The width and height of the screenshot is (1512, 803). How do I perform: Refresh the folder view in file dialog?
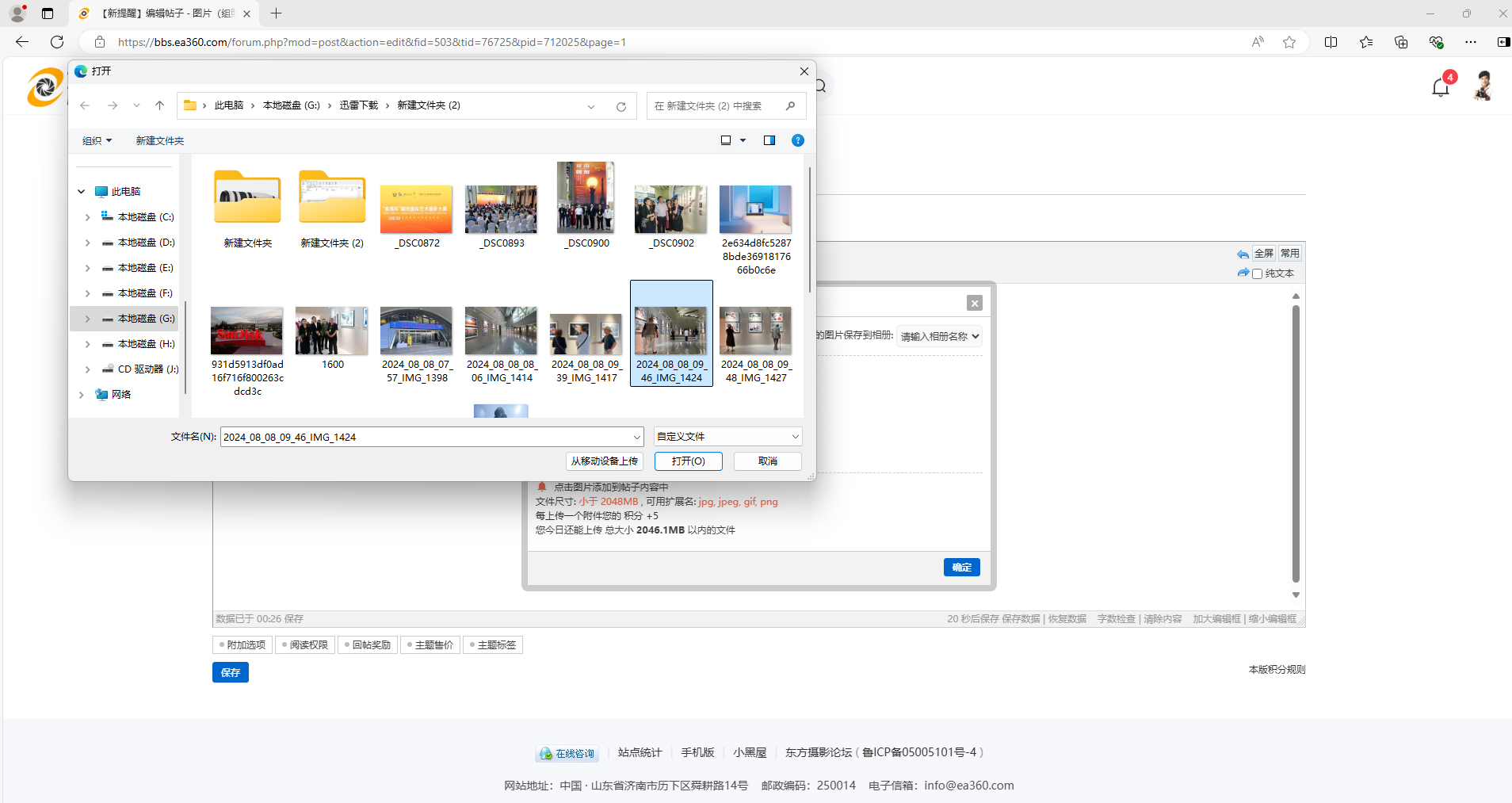pyautogui.click(x=621, y=106)
